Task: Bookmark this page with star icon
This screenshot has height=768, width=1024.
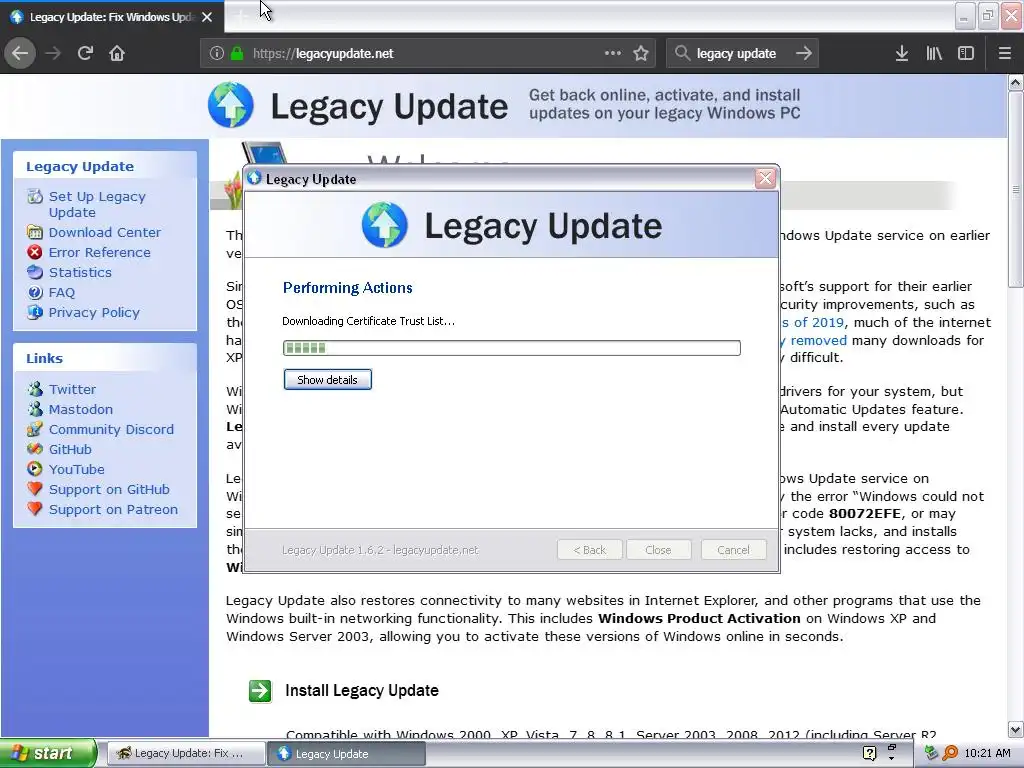Action: coord(641,54)
